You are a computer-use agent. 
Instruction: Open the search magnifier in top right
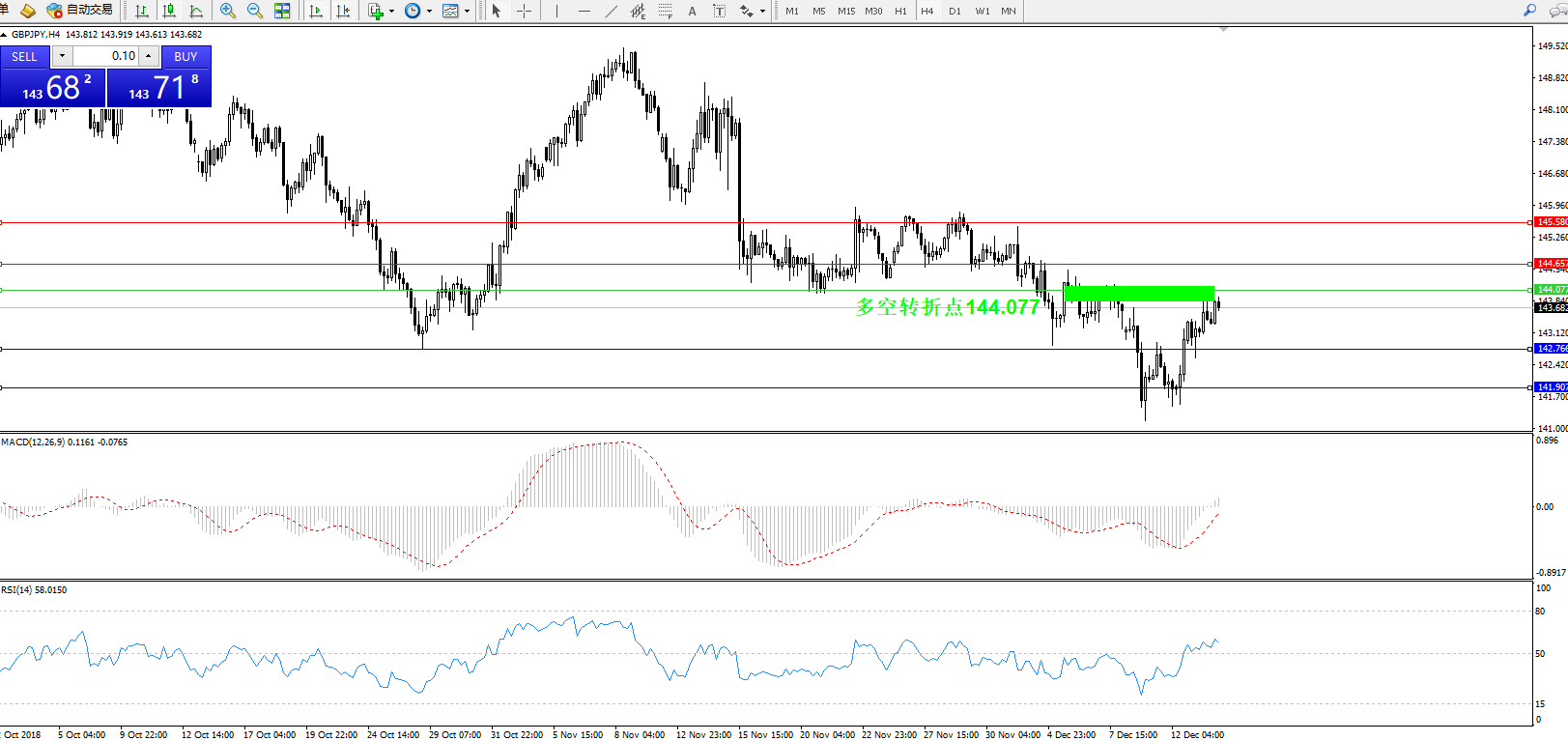coord(1529,11)
